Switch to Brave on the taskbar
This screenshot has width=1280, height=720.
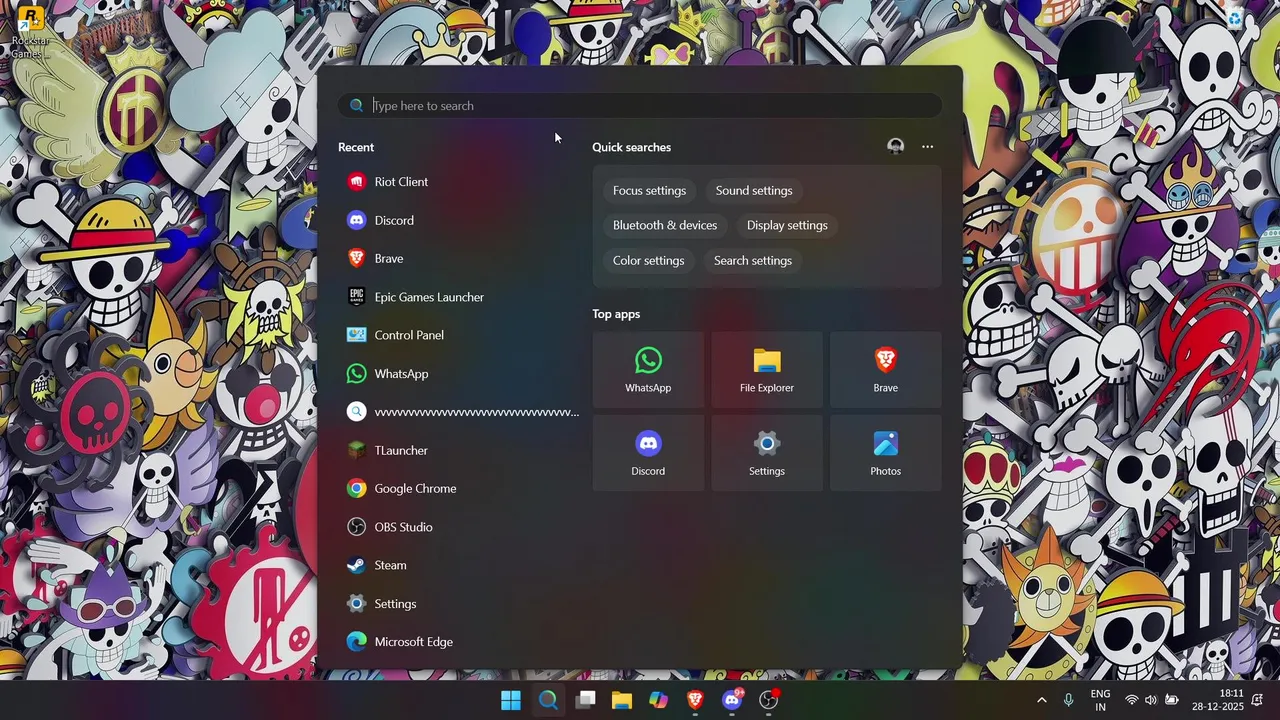[695, 700]
